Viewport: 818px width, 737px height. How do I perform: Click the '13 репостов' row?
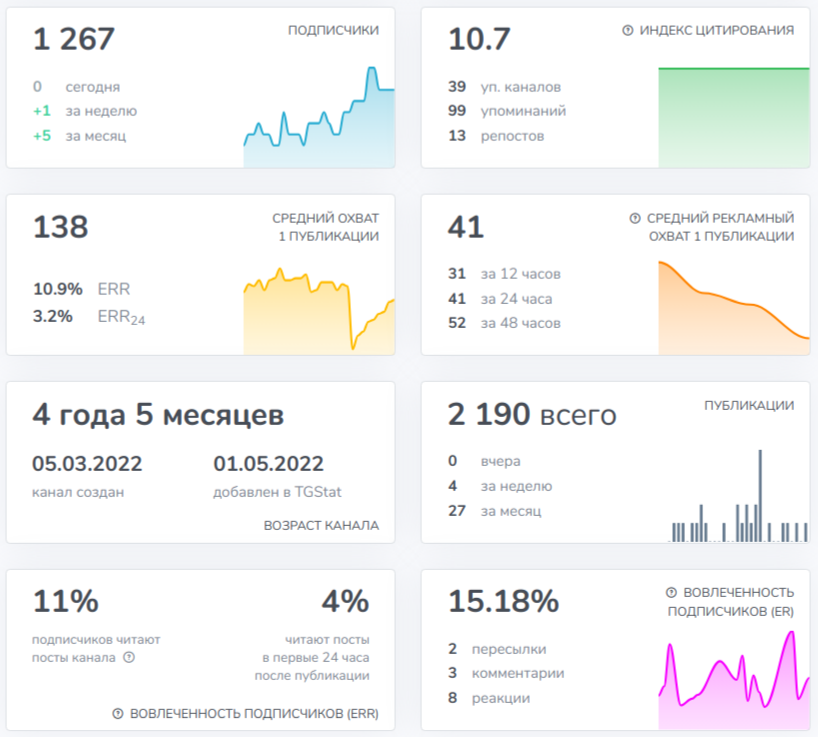pos(496,136)
